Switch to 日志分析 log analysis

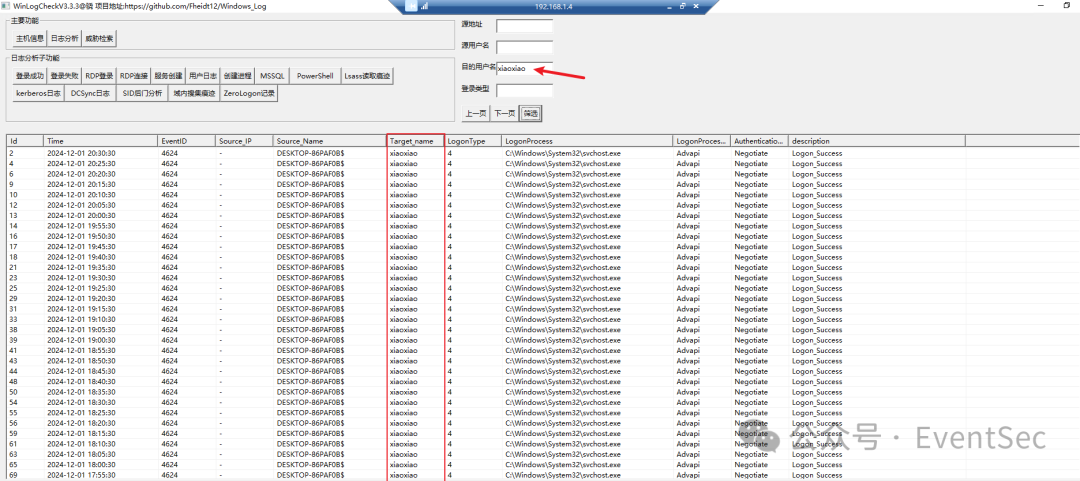coord(65,39)
